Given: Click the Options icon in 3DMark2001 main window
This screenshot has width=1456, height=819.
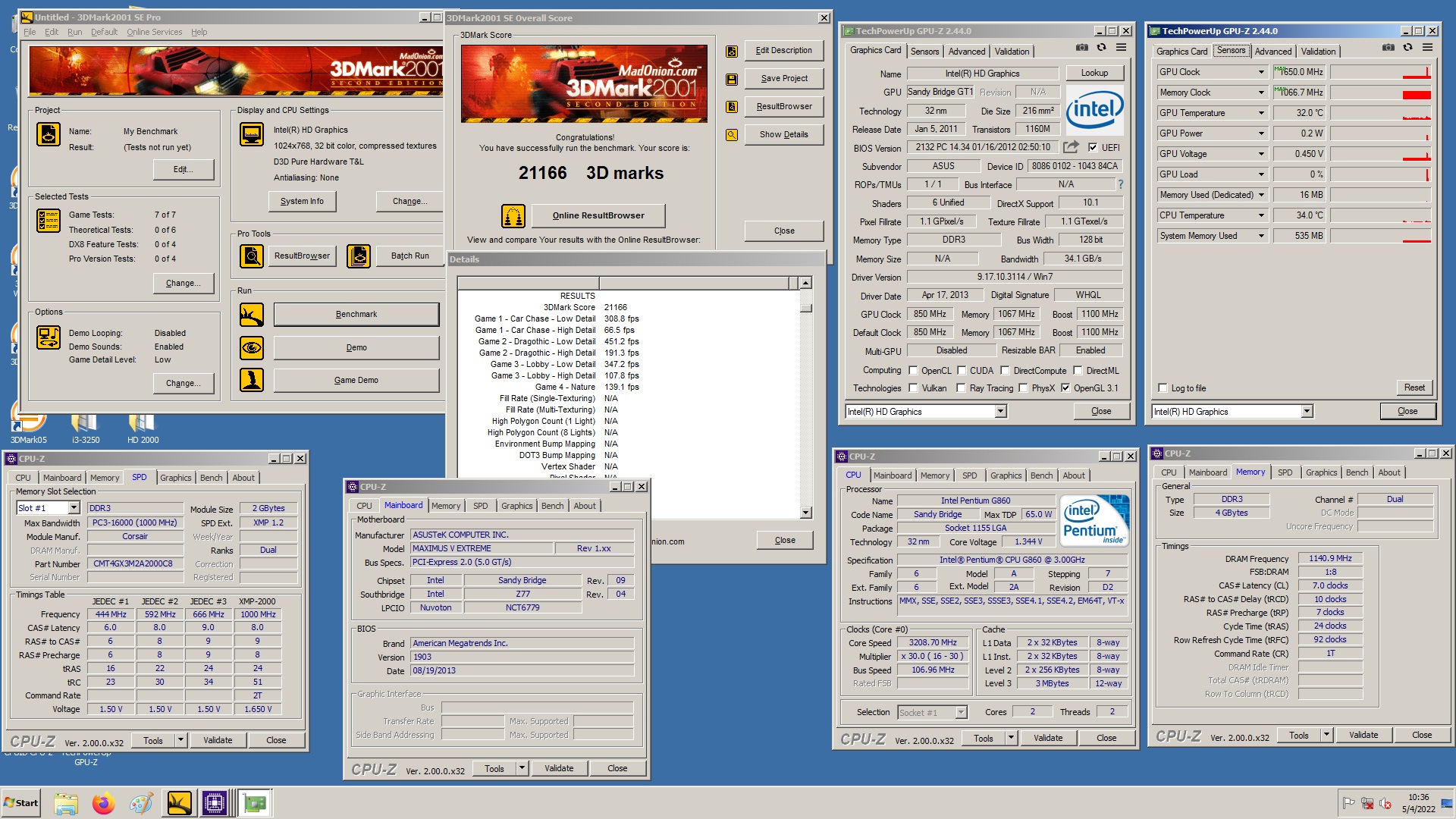Looking at the screenshot, I should [49, 337].
